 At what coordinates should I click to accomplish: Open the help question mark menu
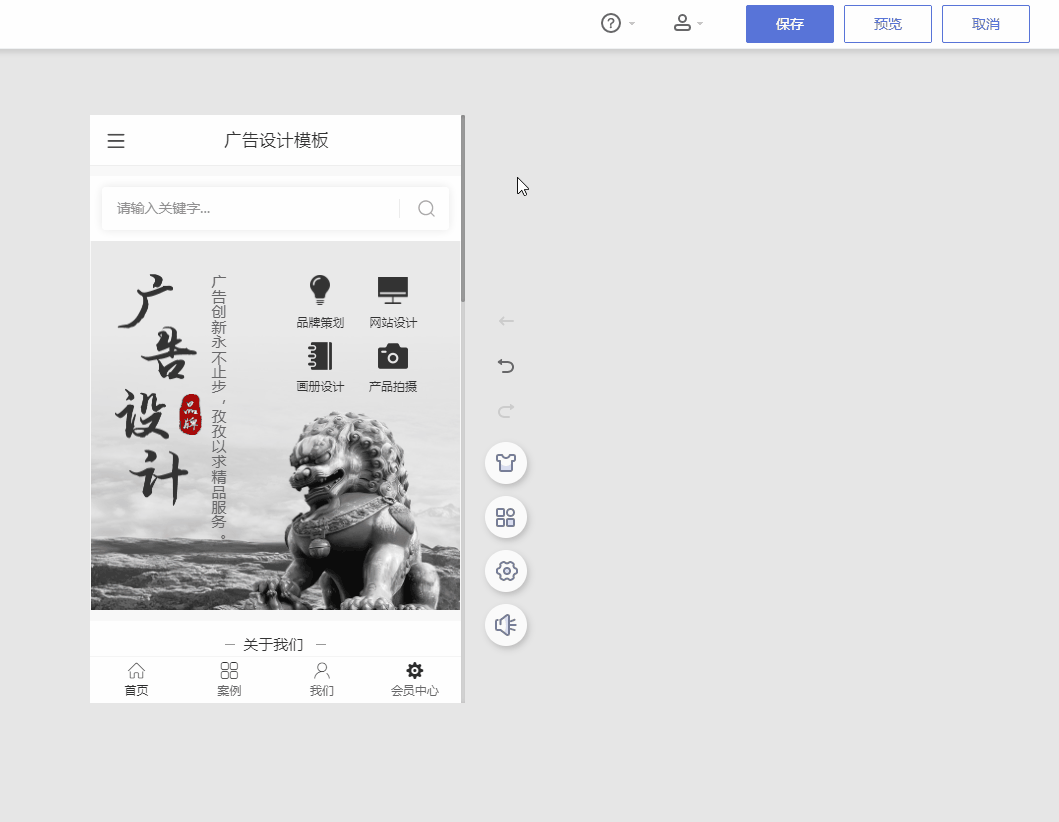point(611,24)
